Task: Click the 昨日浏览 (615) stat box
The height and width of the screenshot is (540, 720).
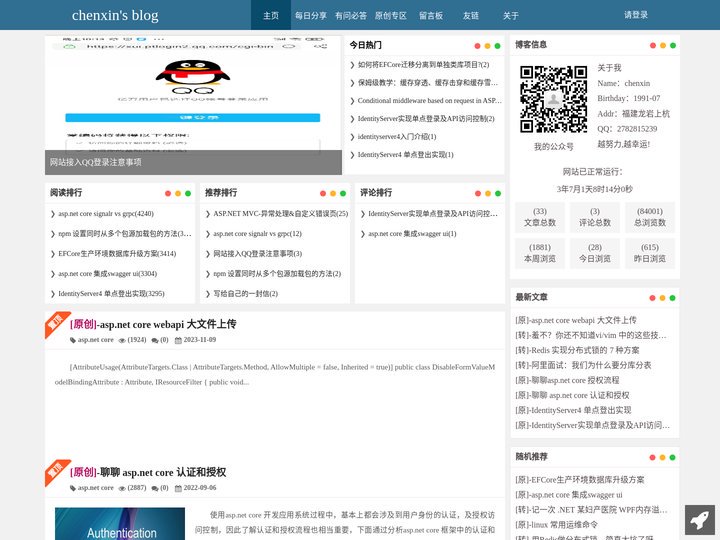Action: [650, 253]
